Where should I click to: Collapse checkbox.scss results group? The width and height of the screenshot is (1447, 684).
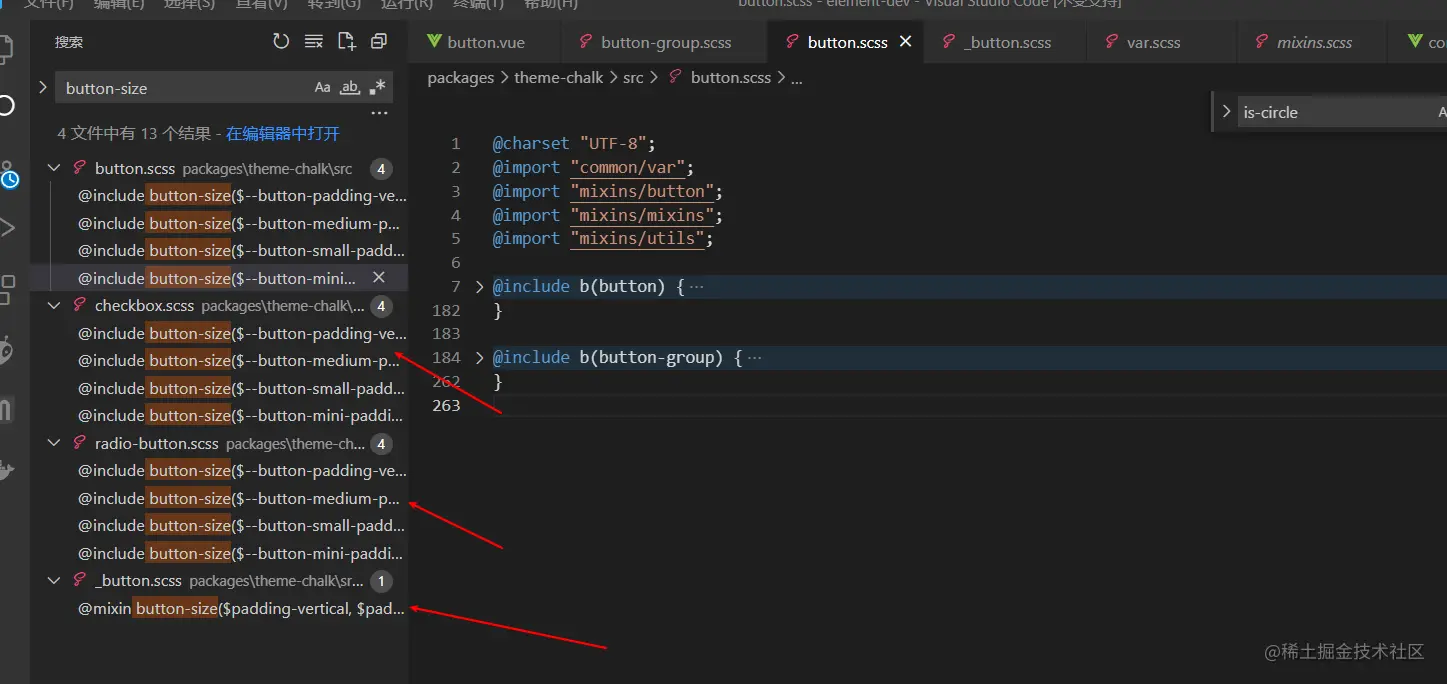point(54,305)
